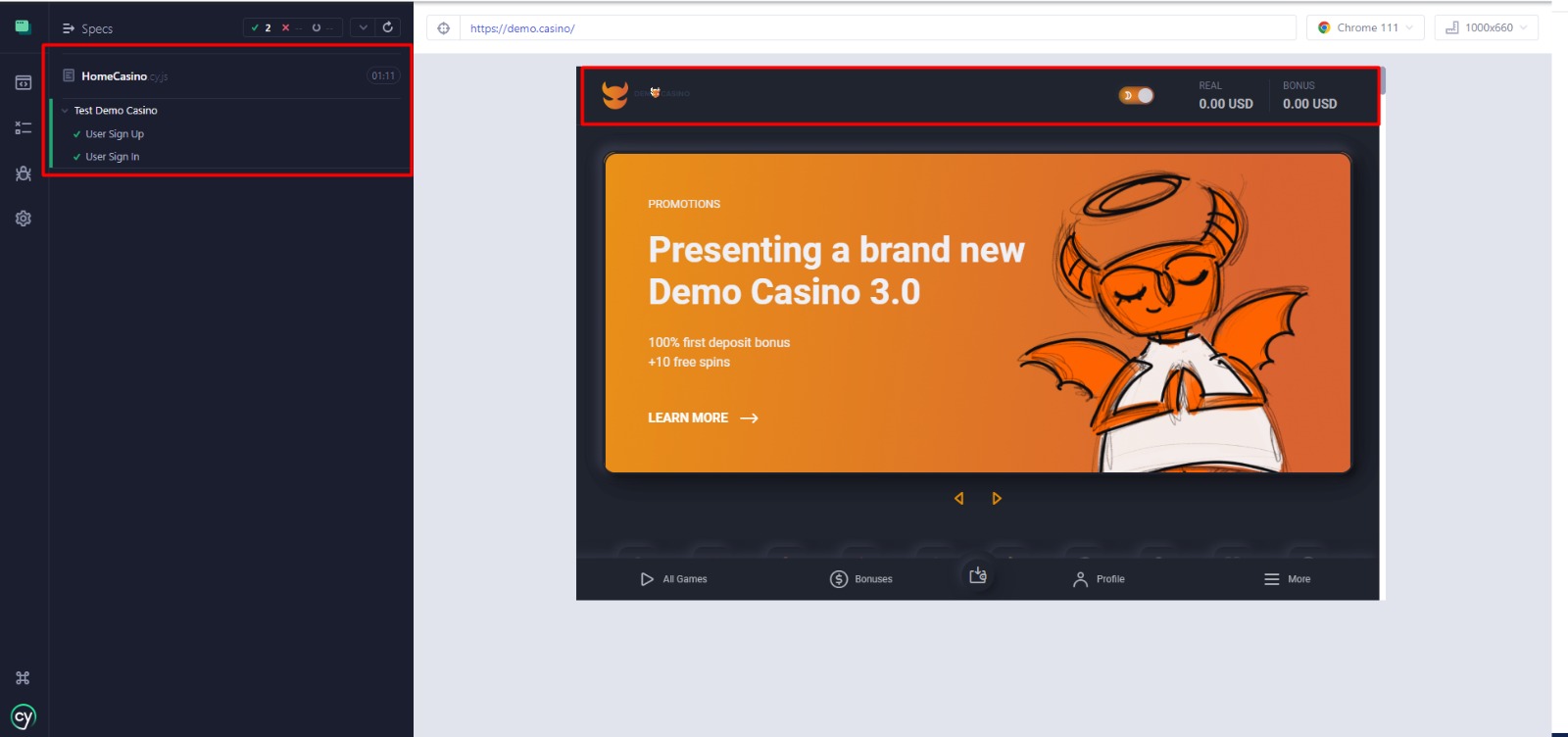This screenshot has width=1568, height=737.
Task: Click the PROMOTIONS label on banner
Action: tap(684, 204)
